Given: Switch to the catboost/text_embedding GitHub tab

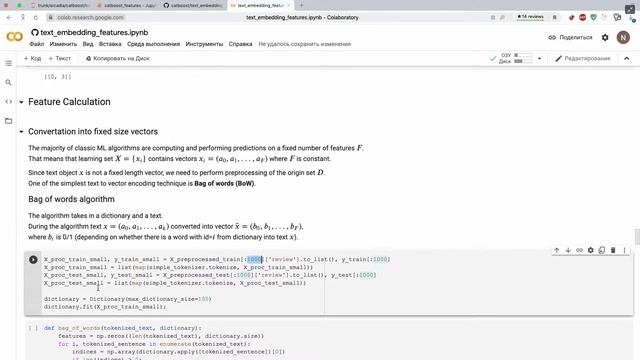Looking at the screenshot, I should (x=193, y=5).
